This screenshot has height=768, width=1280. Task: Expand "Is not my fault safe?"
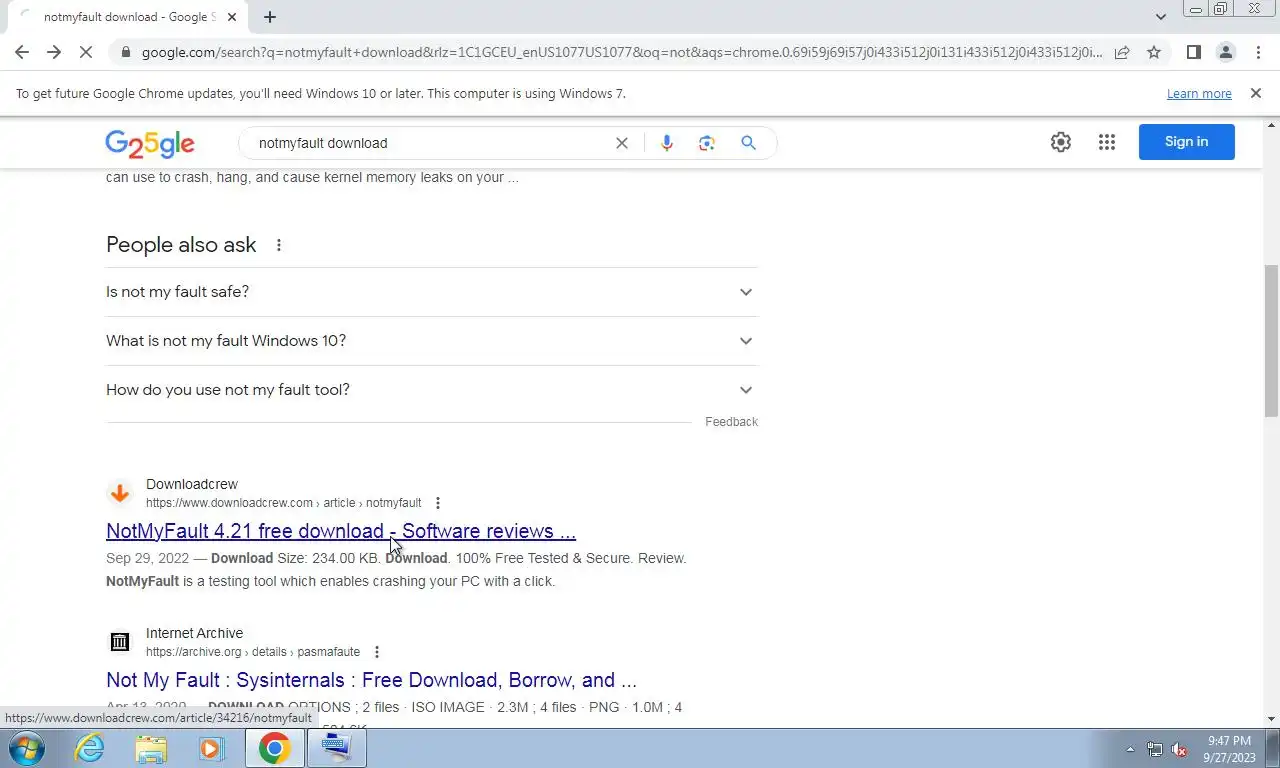[x=432, y=292]
